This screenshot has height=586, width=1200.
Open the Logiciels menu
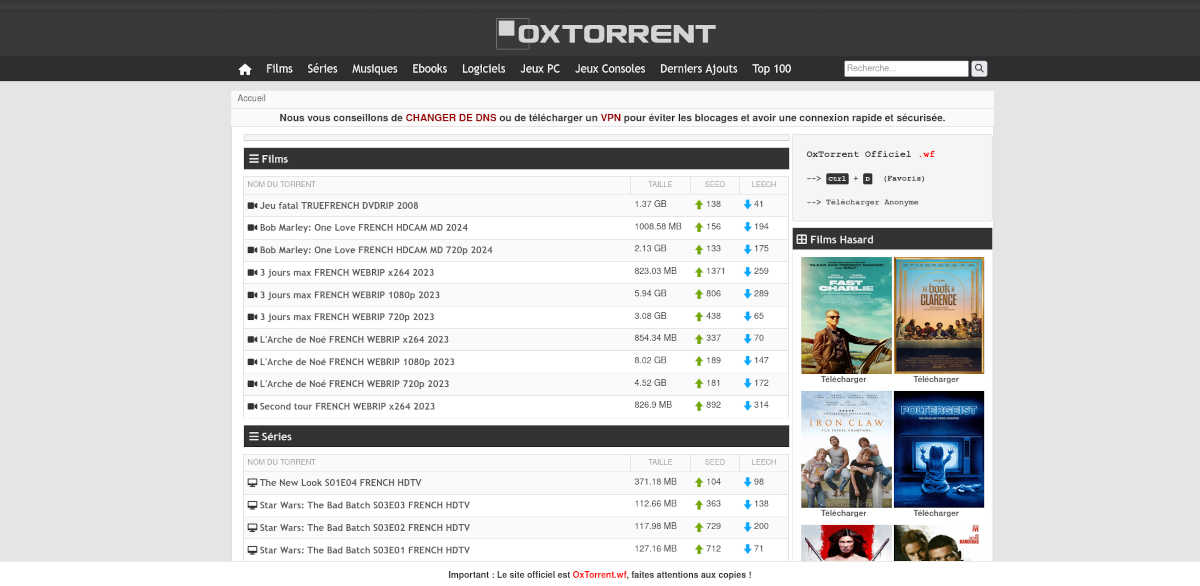pos(484,69)
